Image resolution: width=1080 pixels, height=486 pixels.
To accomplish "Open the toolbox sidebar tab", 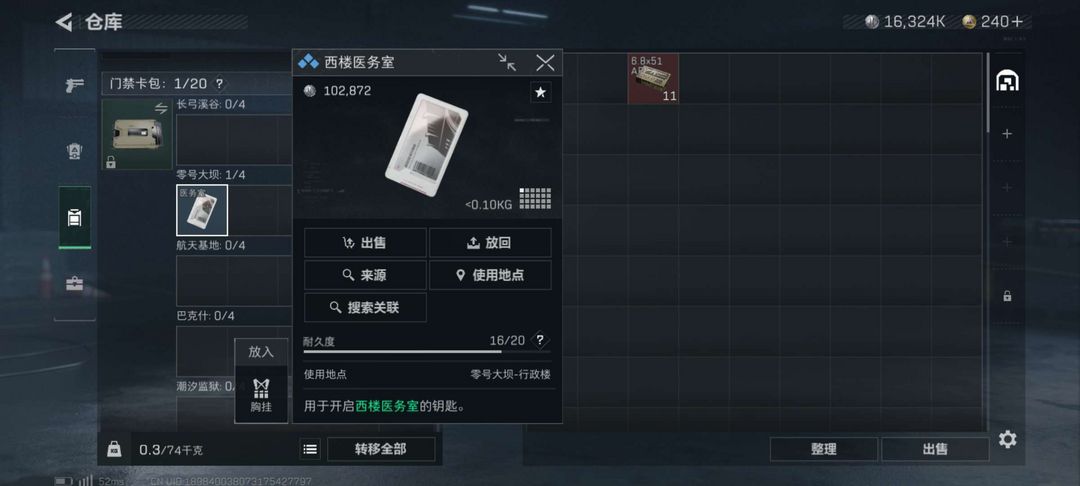I will 74,284.
